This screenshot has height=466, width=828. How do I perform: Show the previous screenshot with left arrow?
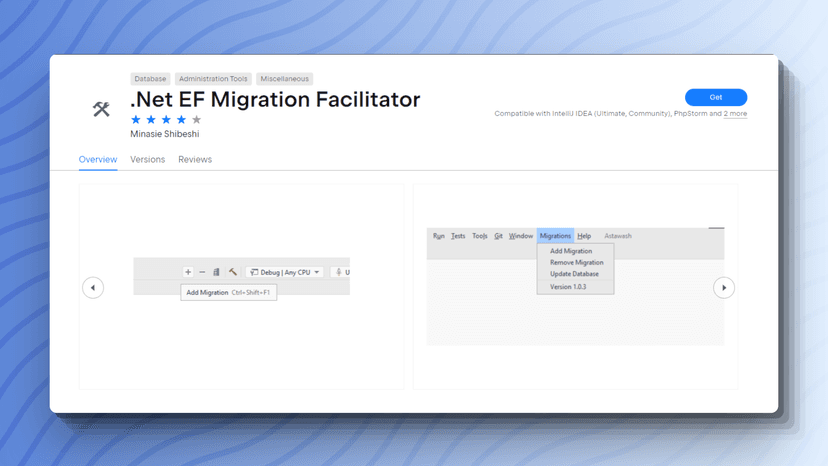coord(93,287)
